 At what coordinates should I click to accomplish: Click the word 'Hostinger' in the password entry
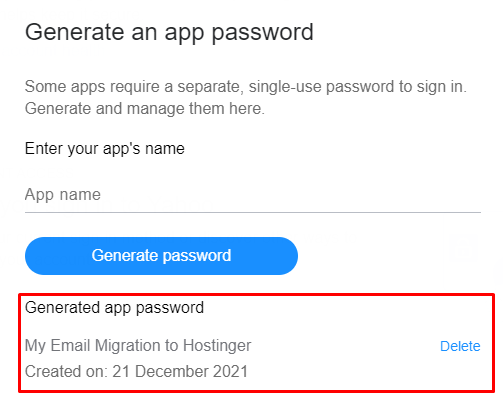(217, 346)
